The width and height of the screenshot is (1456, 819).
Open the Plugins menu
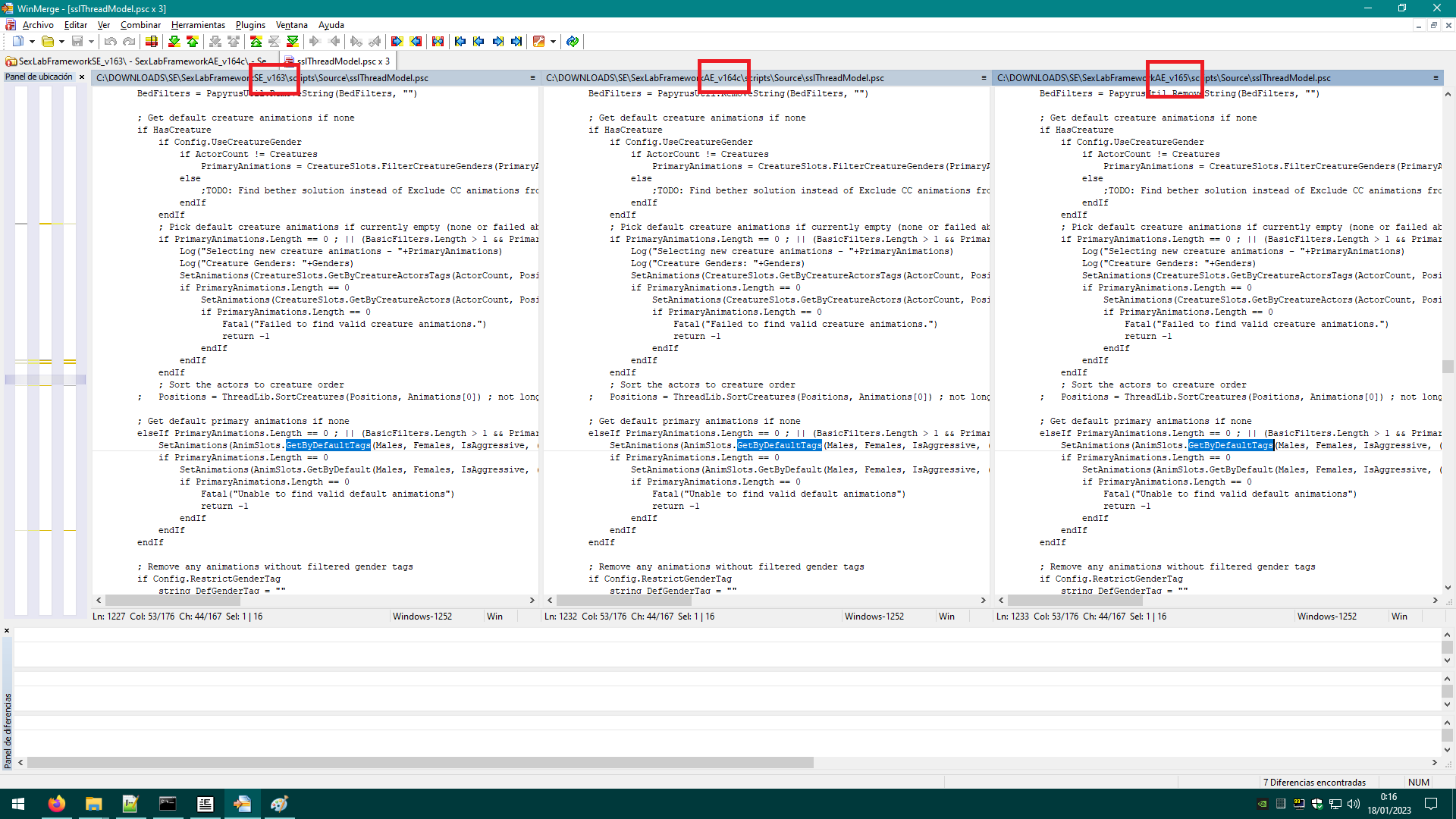point(250,25)
